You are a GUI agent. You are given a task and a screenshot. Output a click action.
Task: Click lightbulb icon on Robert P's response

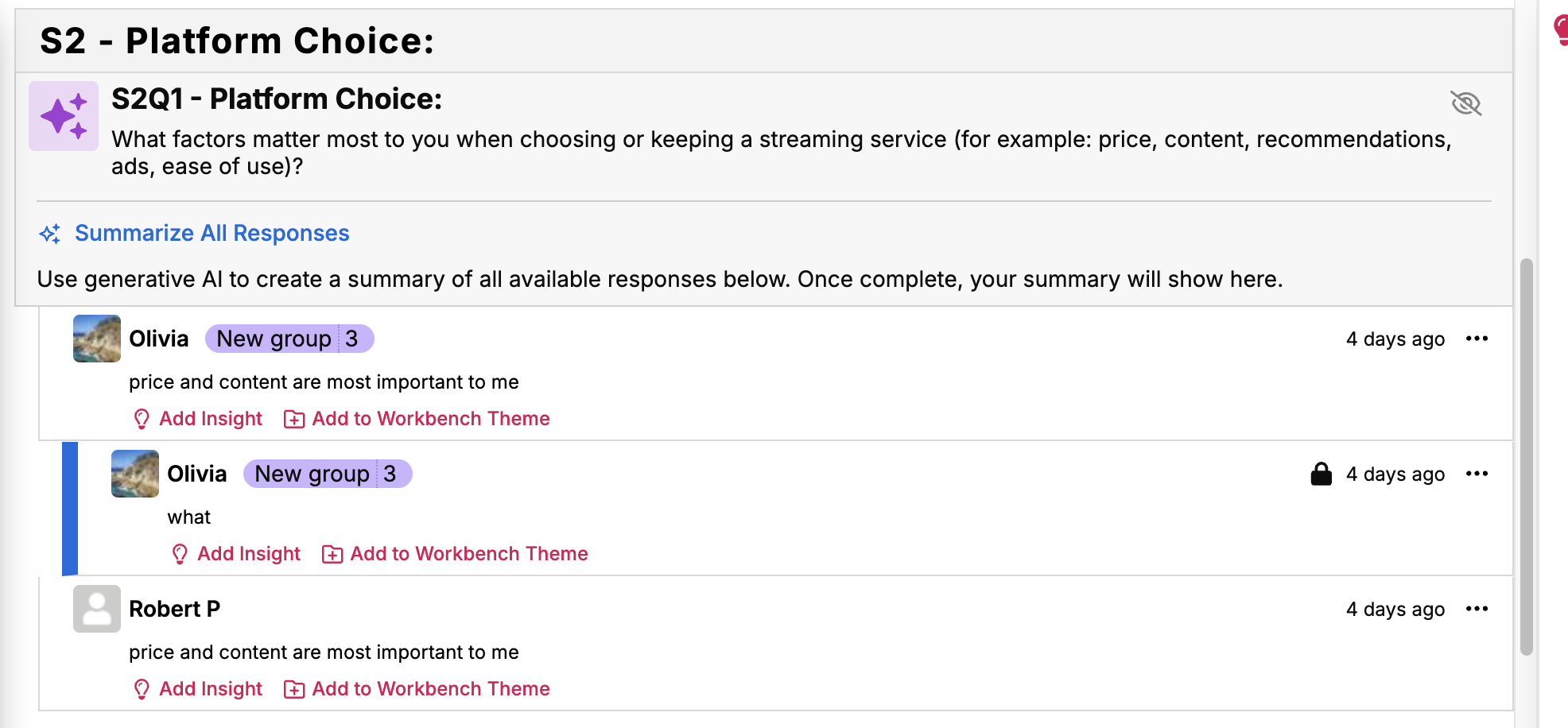142,689
